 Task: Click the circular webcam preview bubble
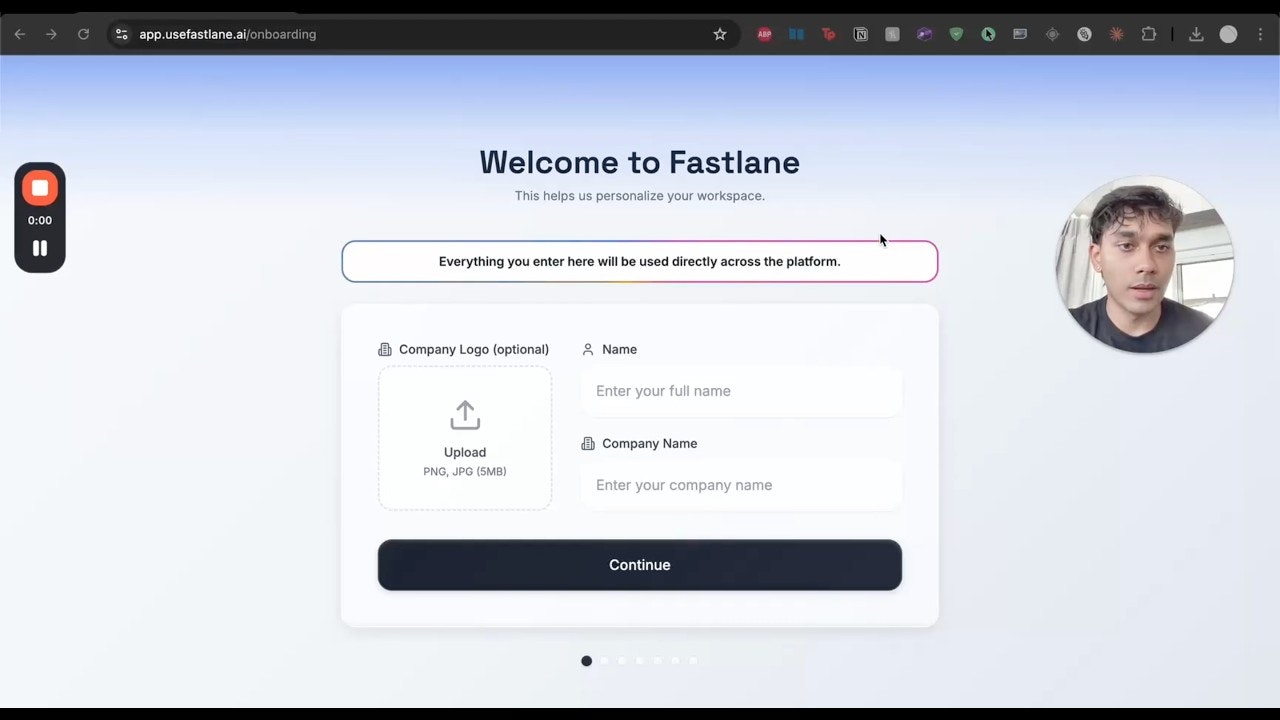[x=1144, y=264]
